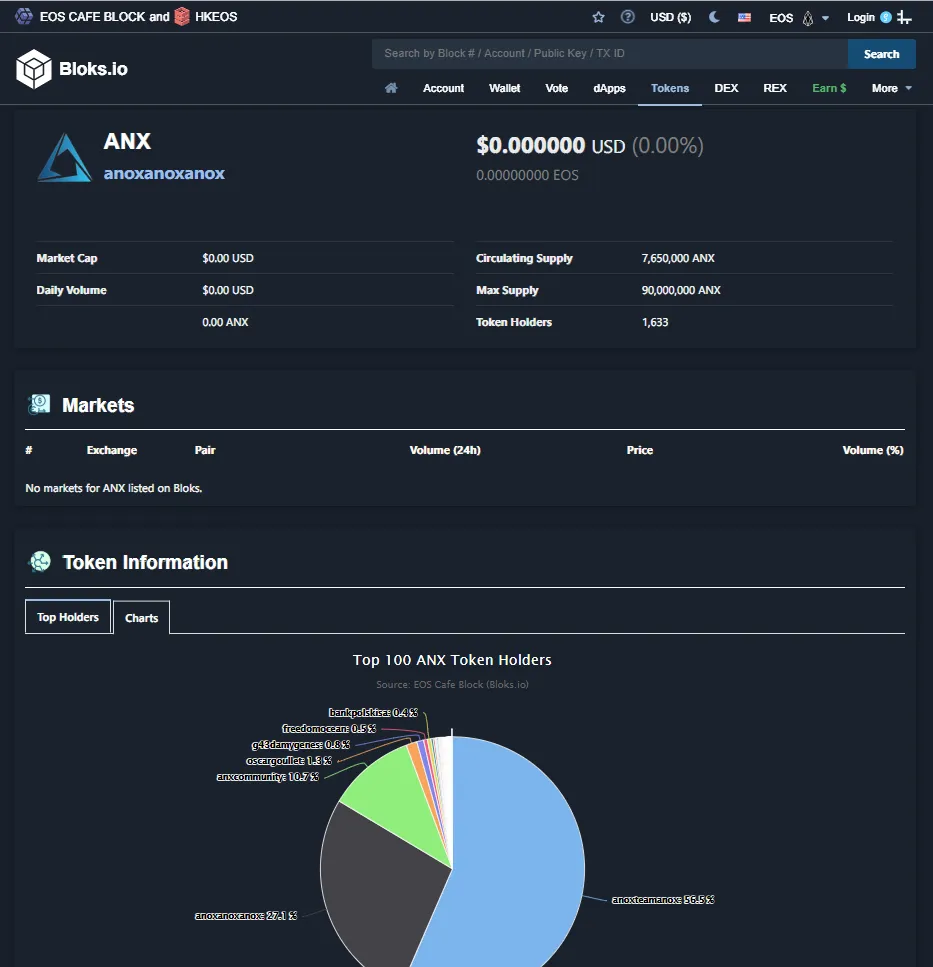Viewport: 933px width, 967px height.
Task: Toggle dark mode moon icon
Action: pyautogui.click(x=714, y=17)
